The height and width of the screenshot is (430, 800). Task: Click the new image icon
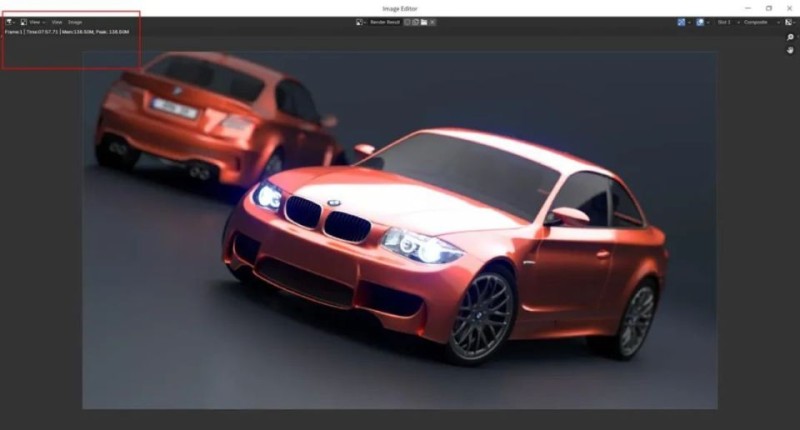[x=415, y=21]
